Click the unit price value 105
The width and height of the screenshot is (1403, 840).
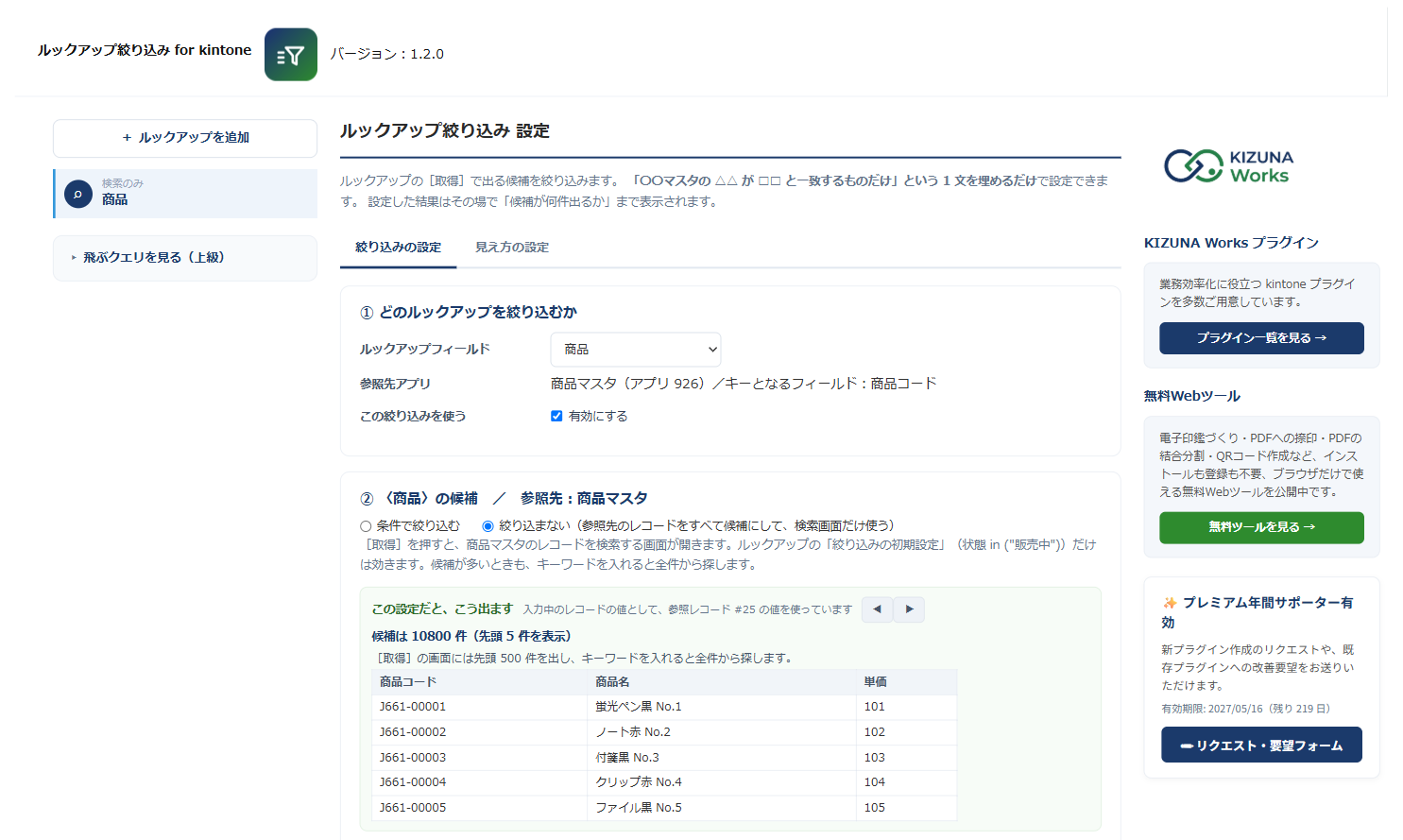pyautogui.click(x=875, y=808)
